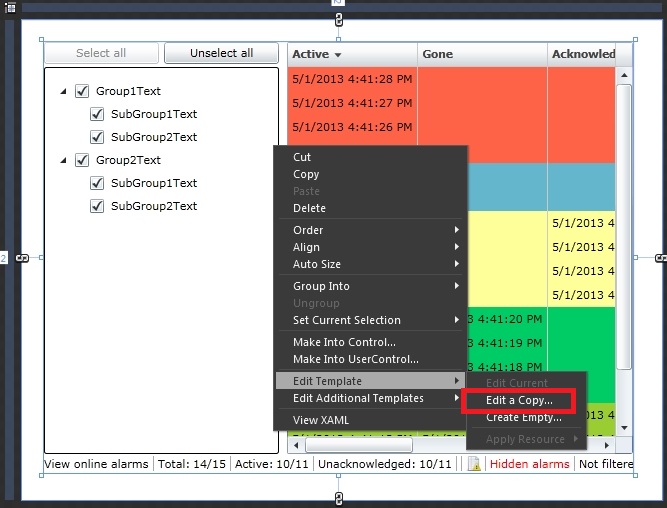Select Make Into UserControl menu entry
This screenshot has width=667, height=508.
[x=355, y=359]
